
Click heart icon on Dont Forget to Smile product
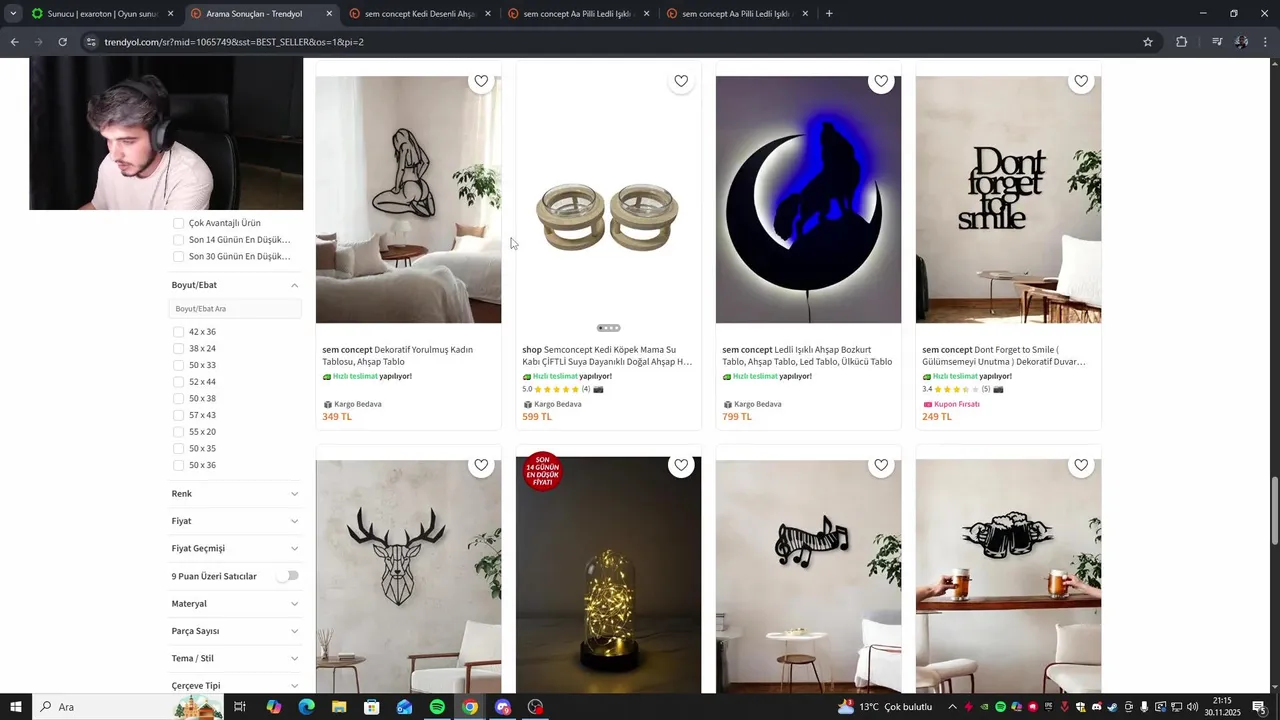point(1081,81)
